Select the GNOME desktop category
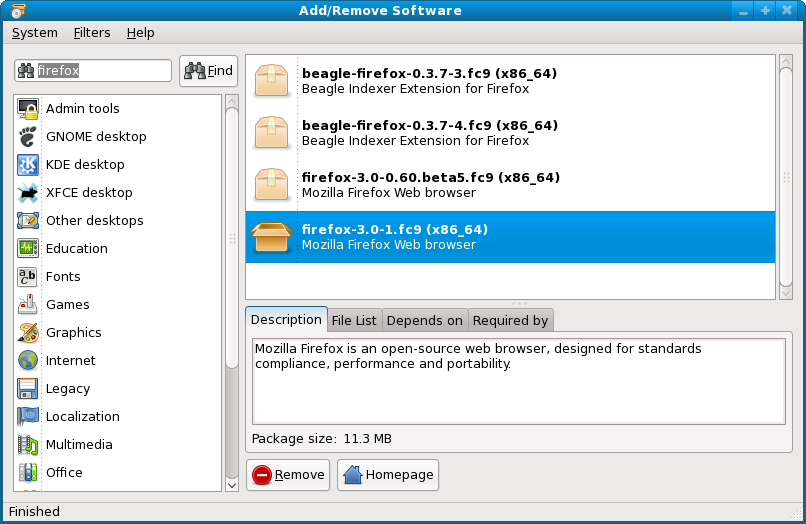 click(x=118, y=137)
